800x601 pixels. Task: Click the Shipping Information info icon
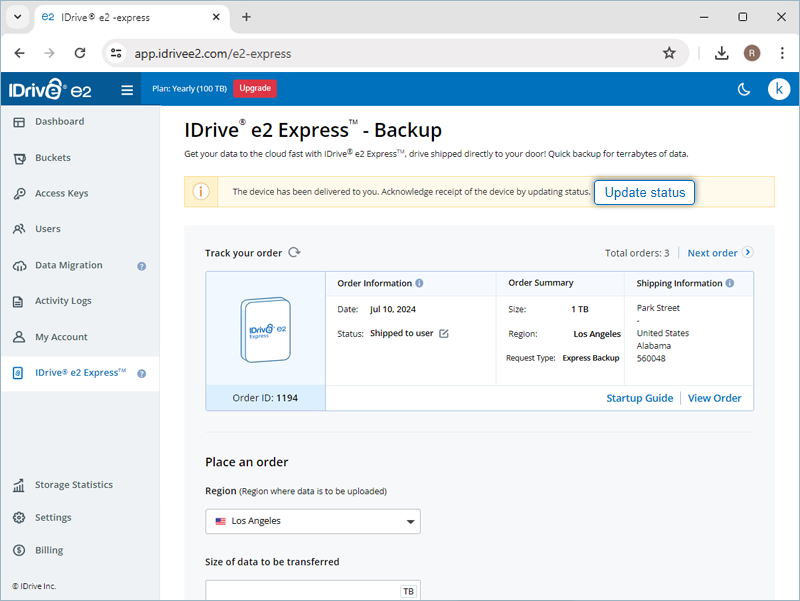coord(730,283)
